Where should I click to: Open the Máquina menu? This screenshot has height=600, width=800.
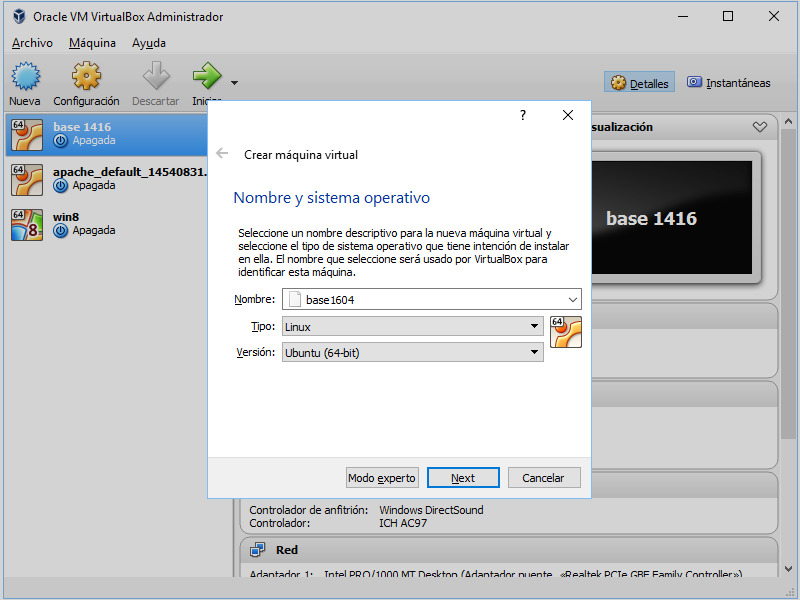(92, 43)
